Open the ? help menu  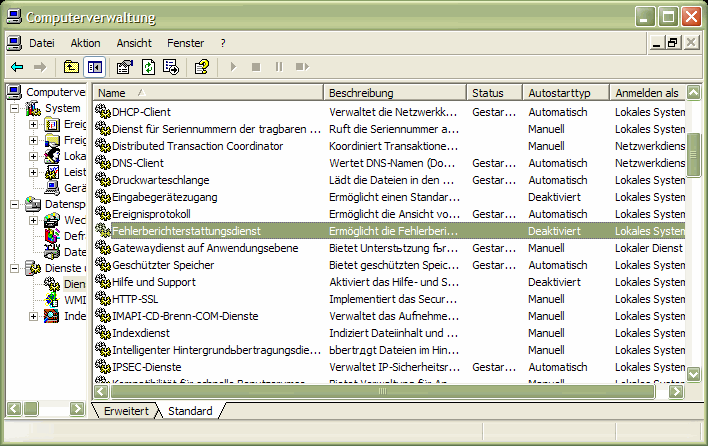tap(223, 43)
